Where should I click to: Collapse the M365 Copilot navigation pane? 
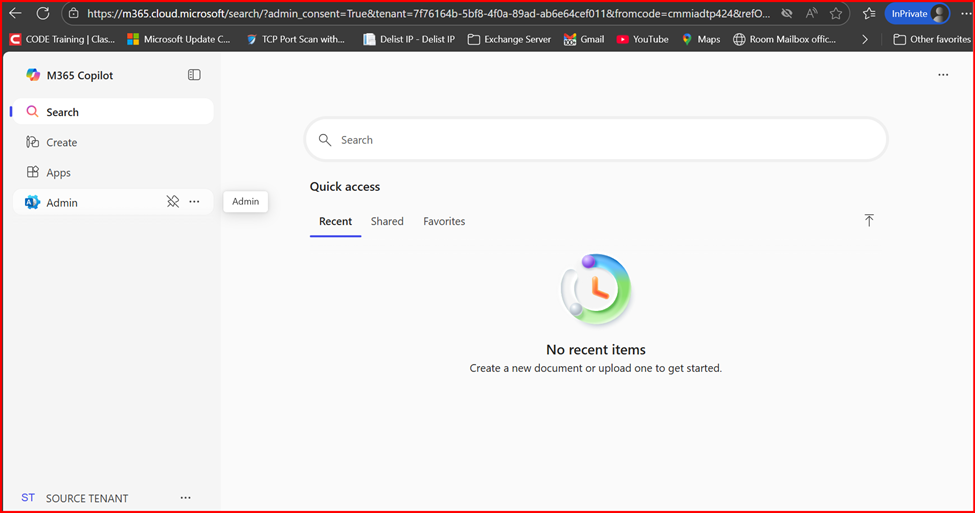pyautogui.click(x=194, y=75)
